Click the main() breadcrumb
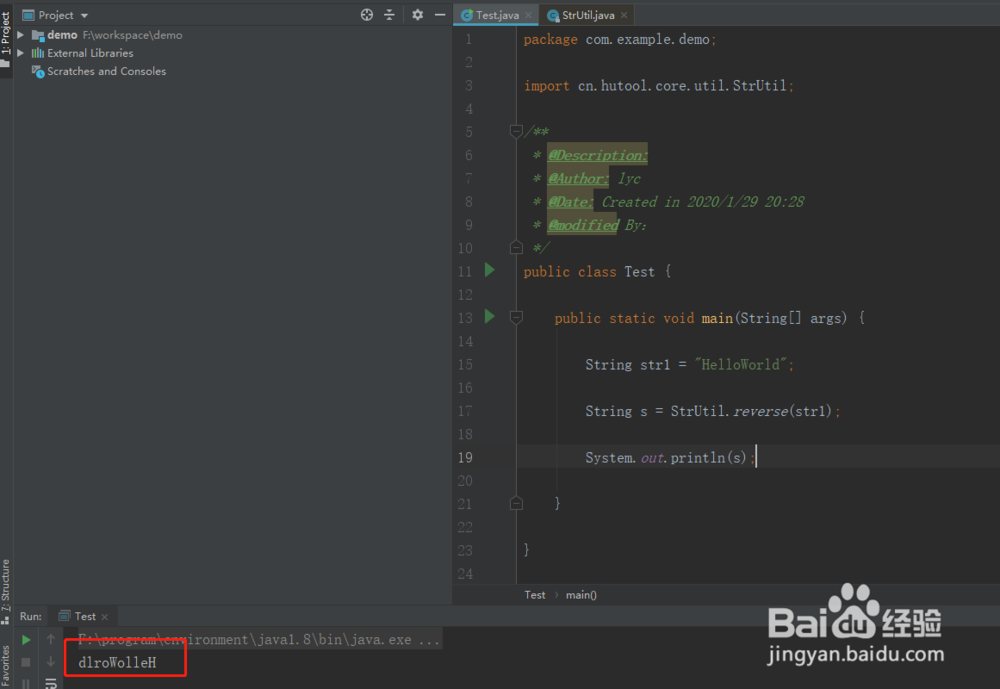1000x689 pixels. pyautogui.click(x=581, y=595)
